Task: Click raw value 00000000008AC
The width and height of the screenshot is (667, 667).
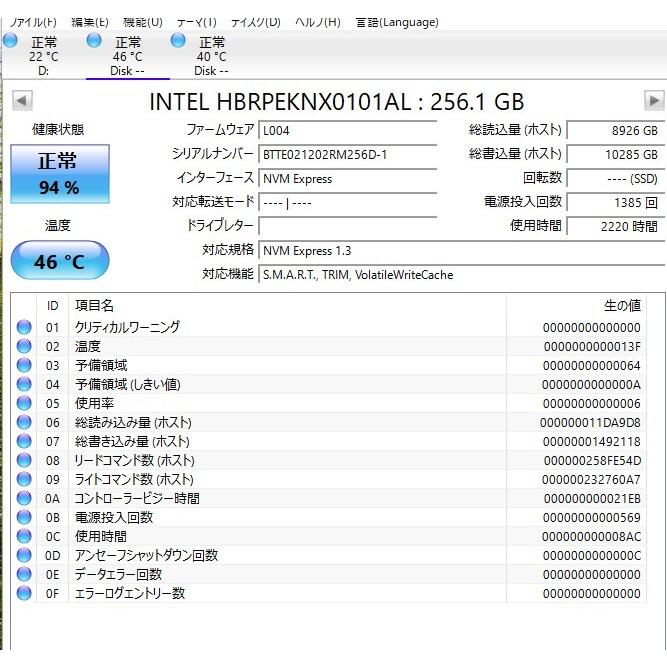Action: (x=591, y=537)
